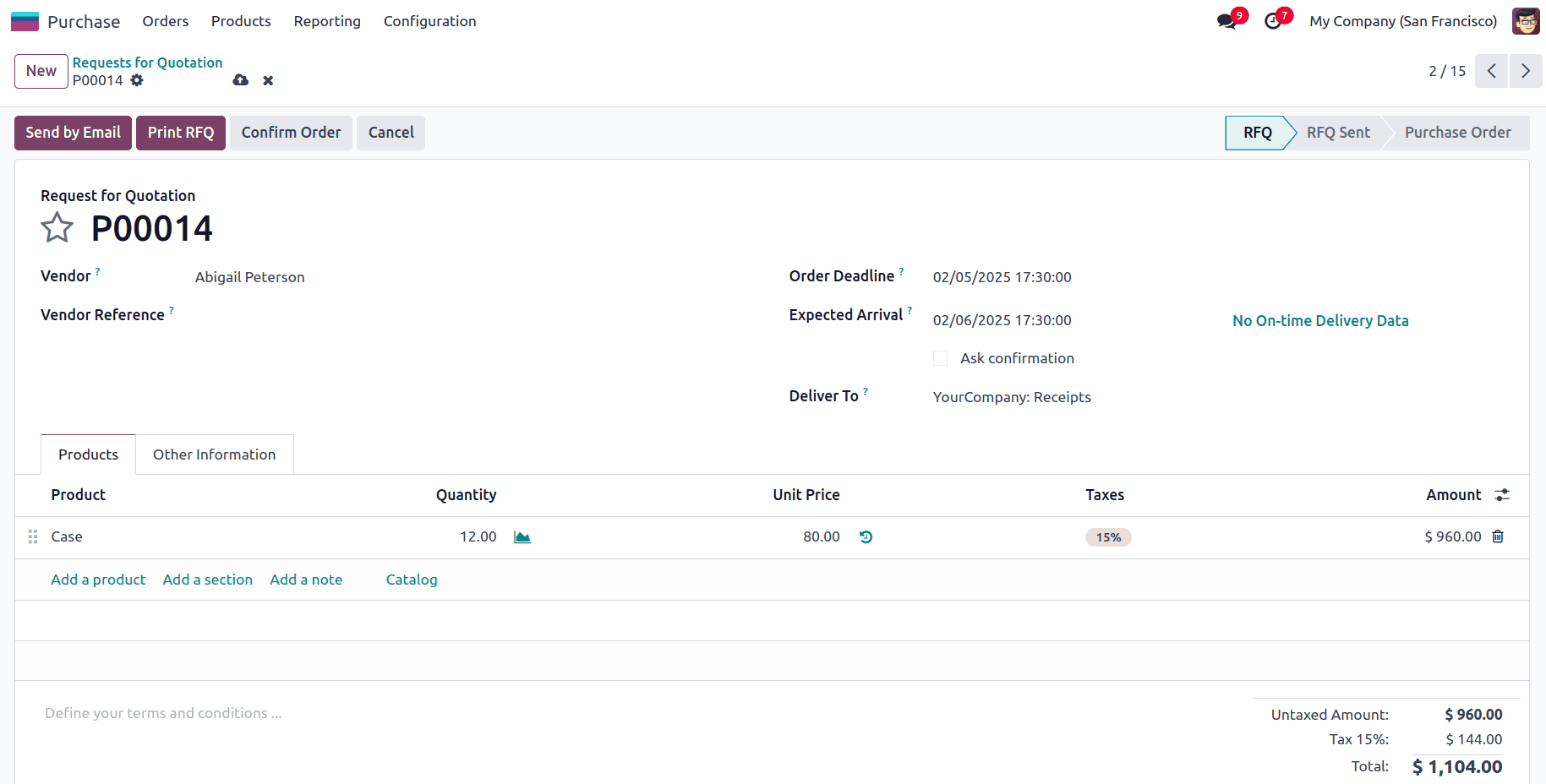Open the Catalog link
The height and width of the screenshot is (784, 1546).
pos(412,580)
